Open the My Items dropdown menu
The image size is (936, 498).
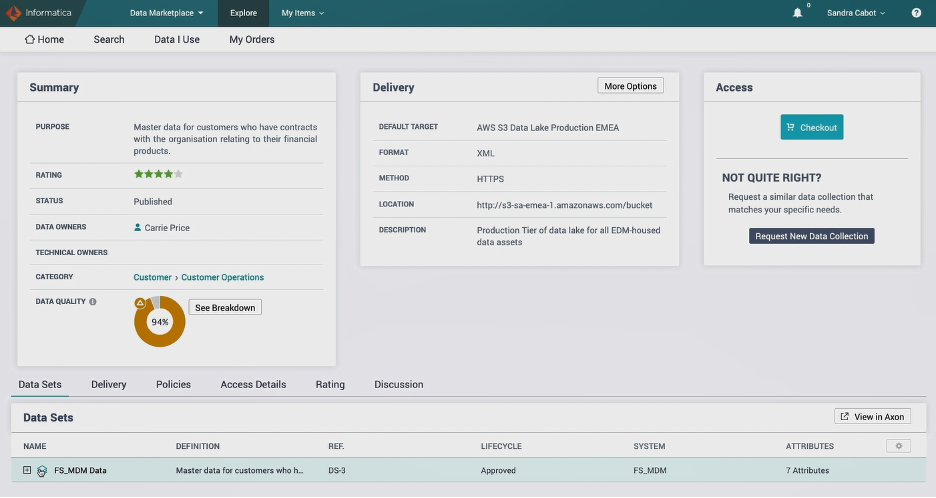tap(302, 13)
